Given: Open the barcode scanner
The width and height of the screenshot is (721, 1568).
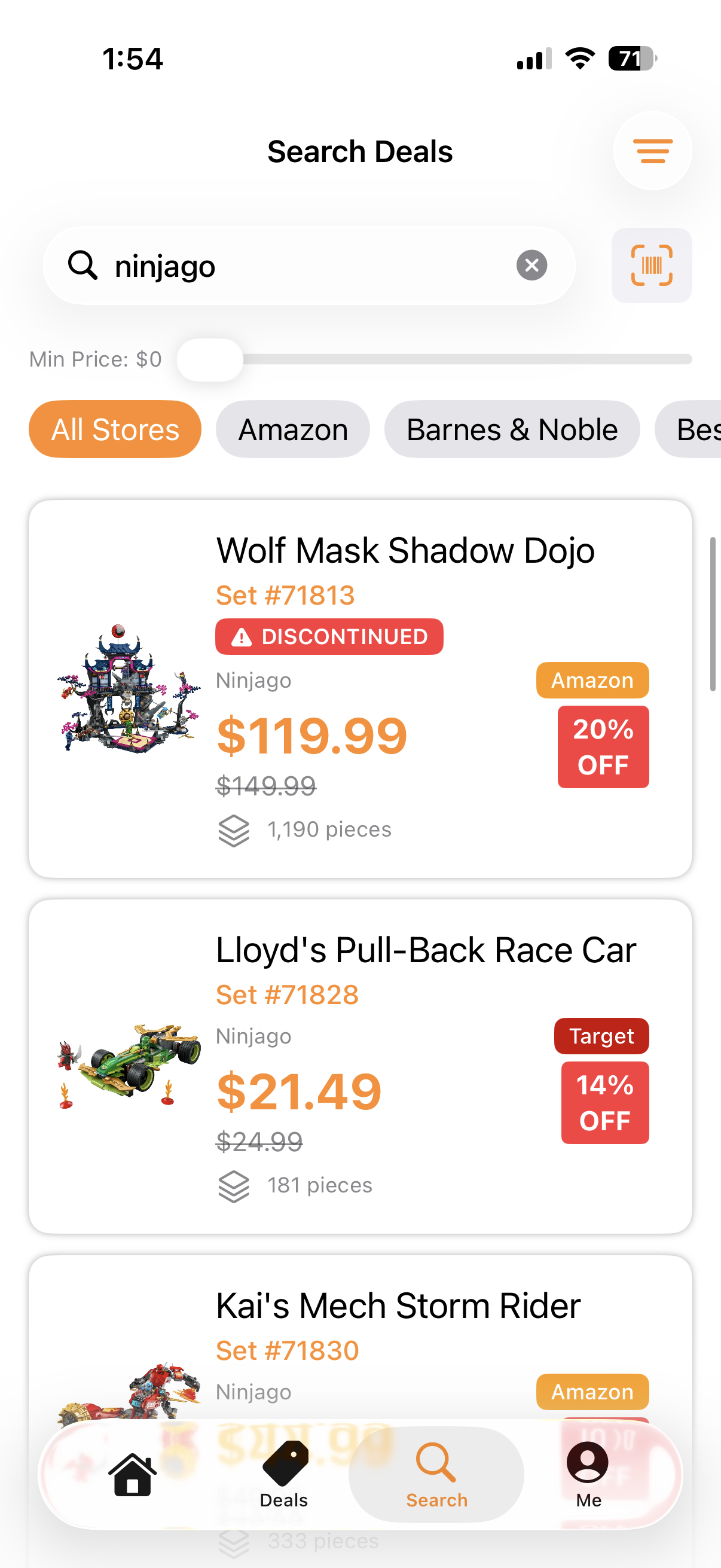Looking at the screenshot, I should [x=652, y=266].
